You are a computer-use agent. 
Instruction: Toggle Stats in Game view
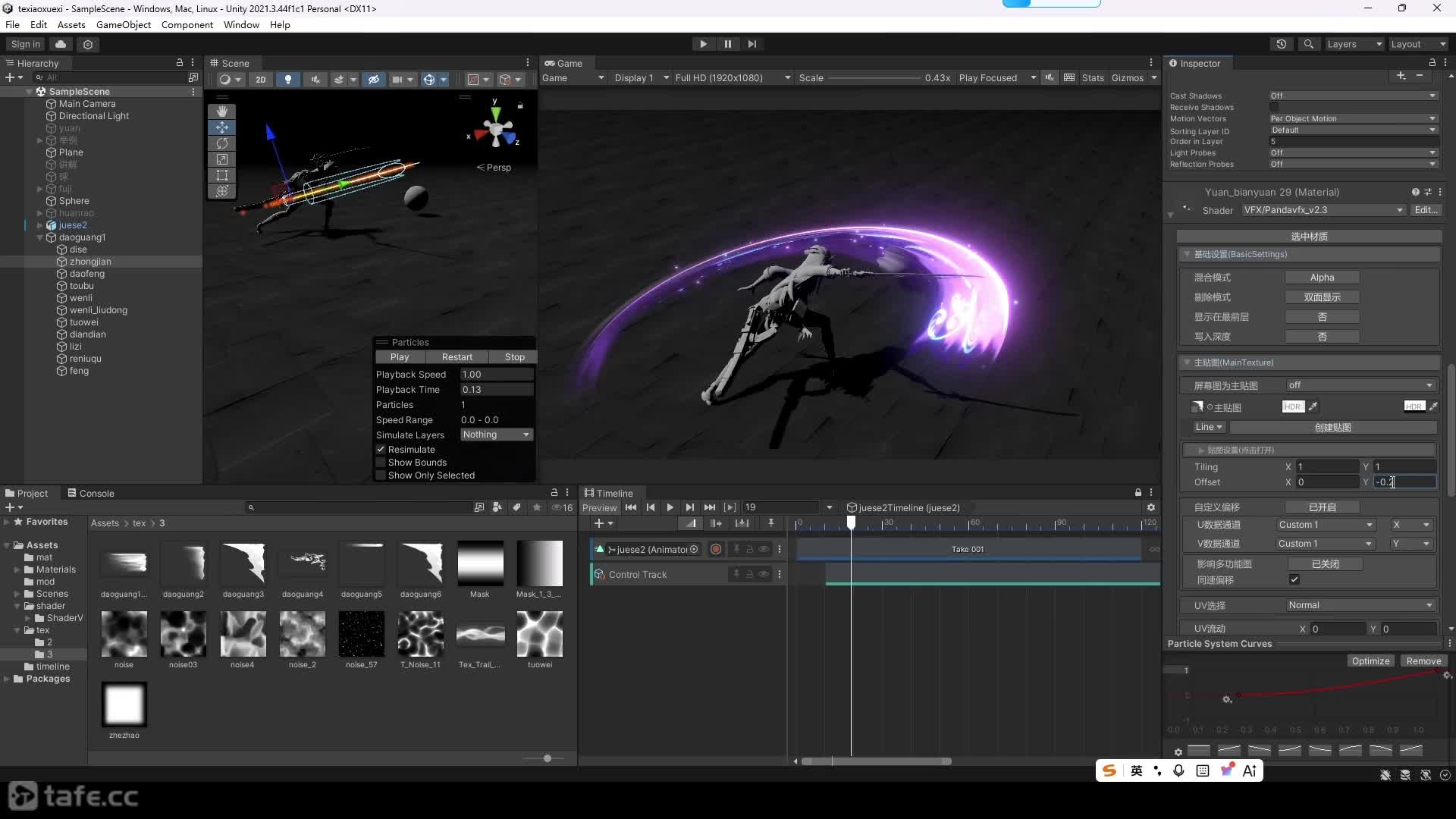[1093, 77]
